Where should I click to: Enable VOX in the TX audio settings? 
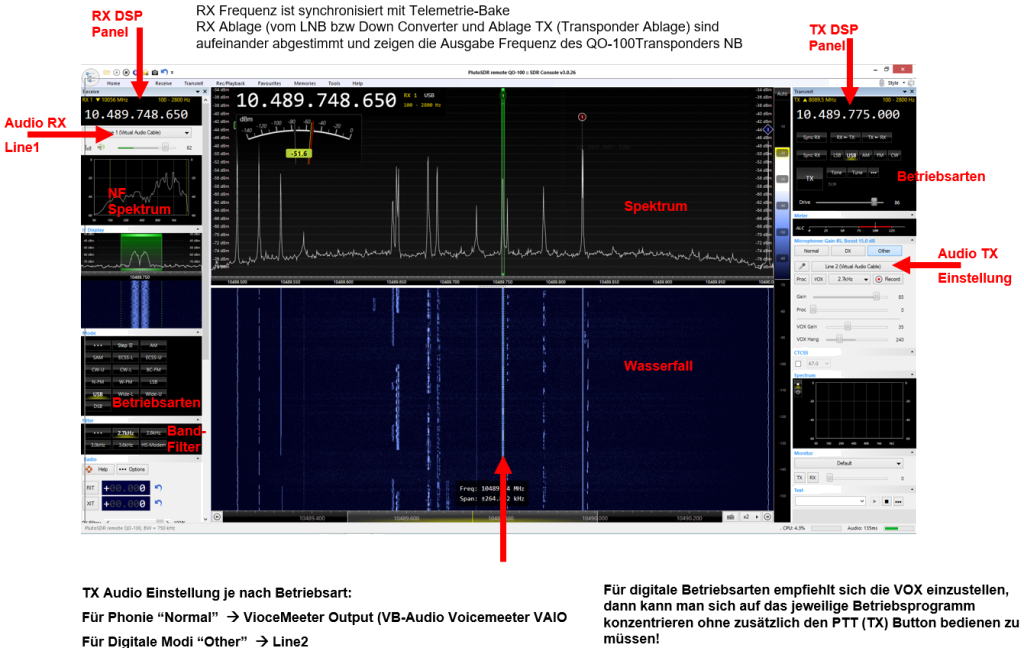pos(818,279)
